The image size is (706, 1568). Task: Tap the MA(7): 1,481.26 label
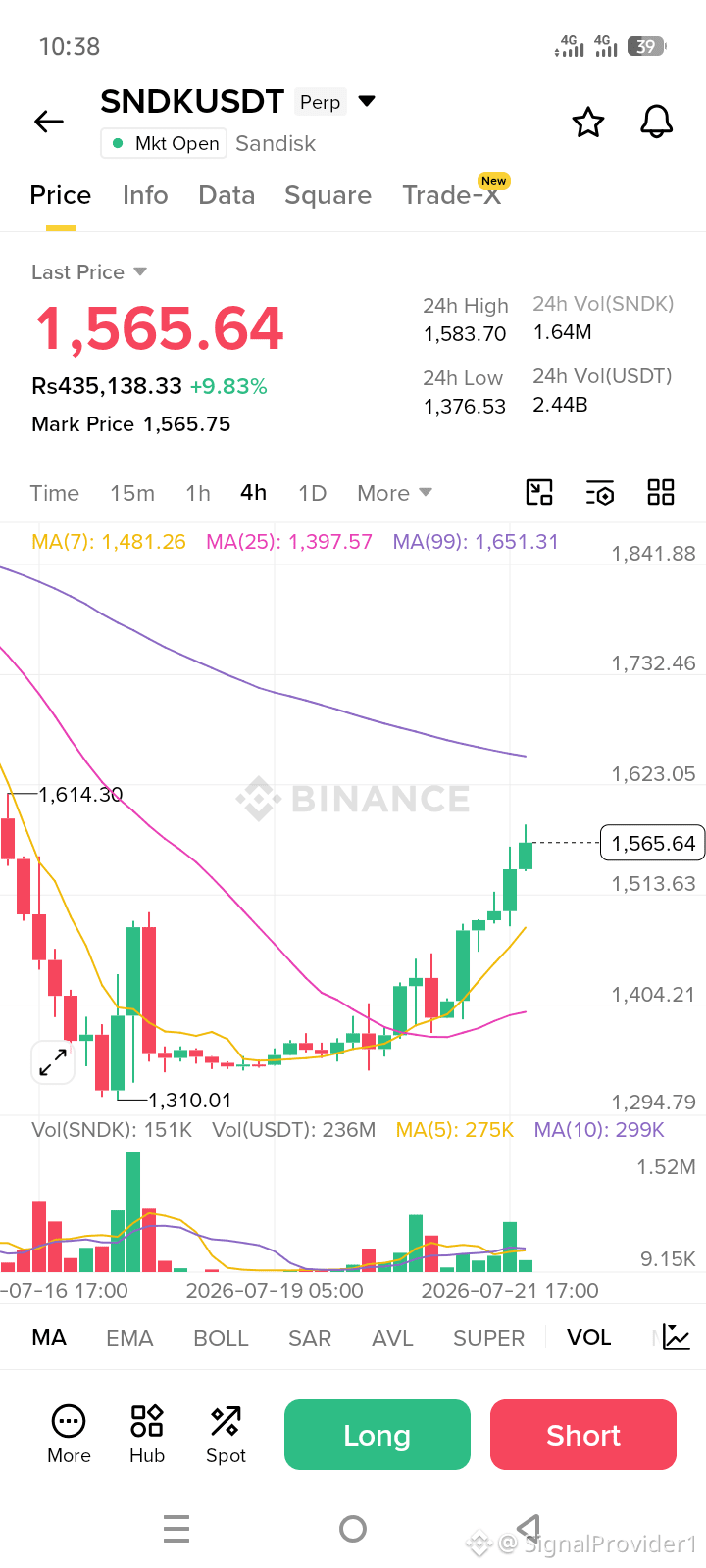pyautogui.click(x=109, y=542)
